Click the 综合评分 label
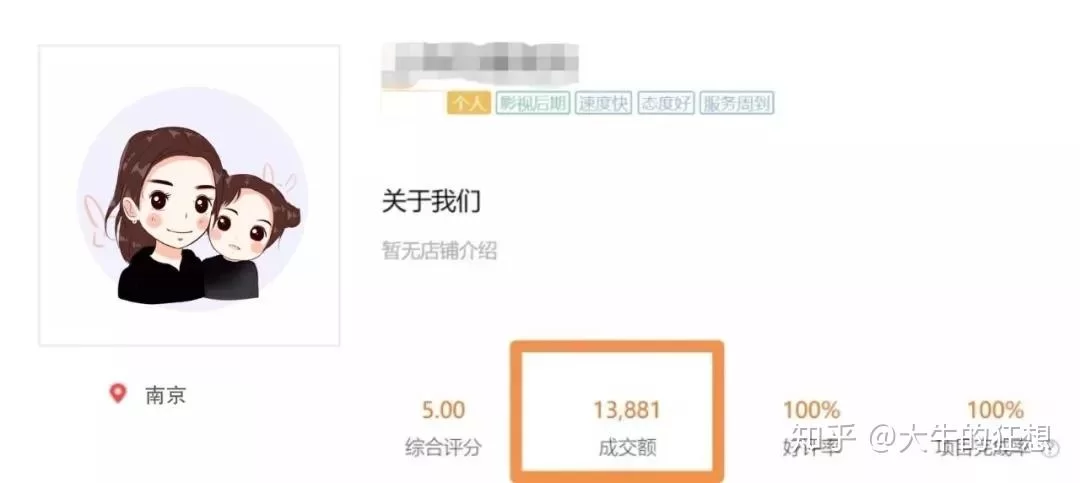Screen dimensions: 1080x483 coord(444,448)
